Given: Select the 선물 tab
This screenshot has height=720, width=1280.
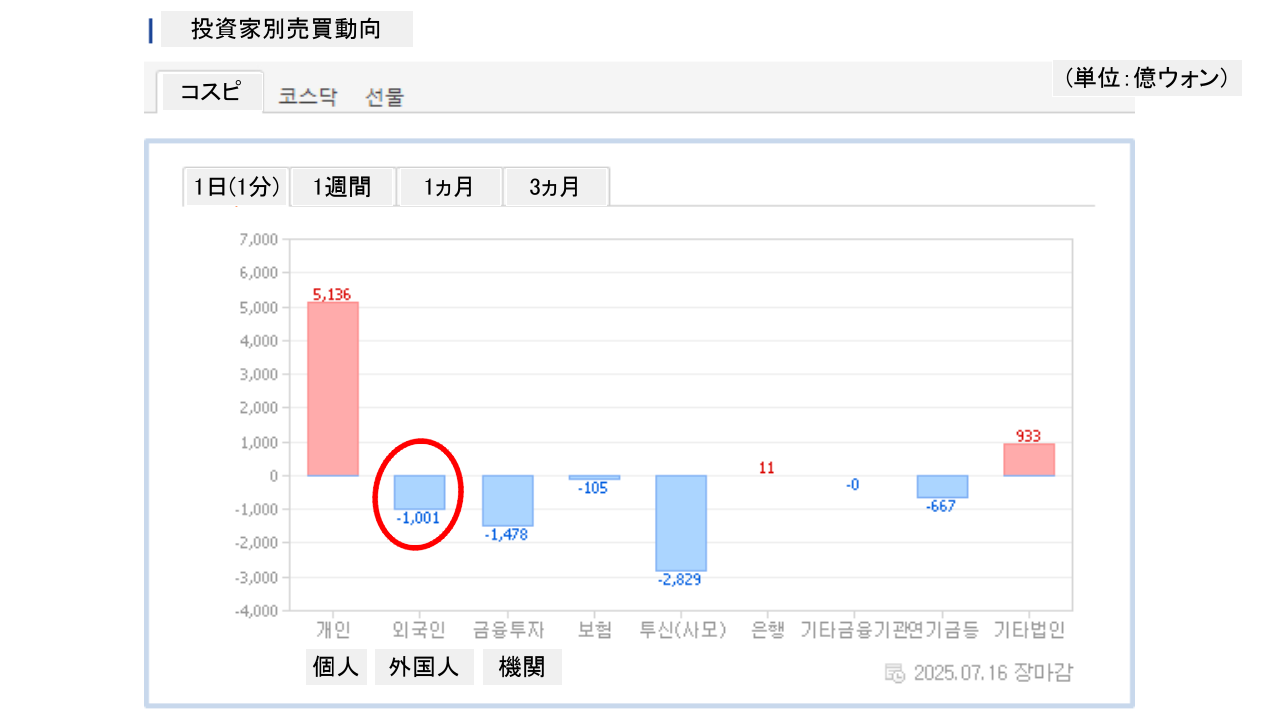Looking at the screenshot, I should click(x=385, y=97).
